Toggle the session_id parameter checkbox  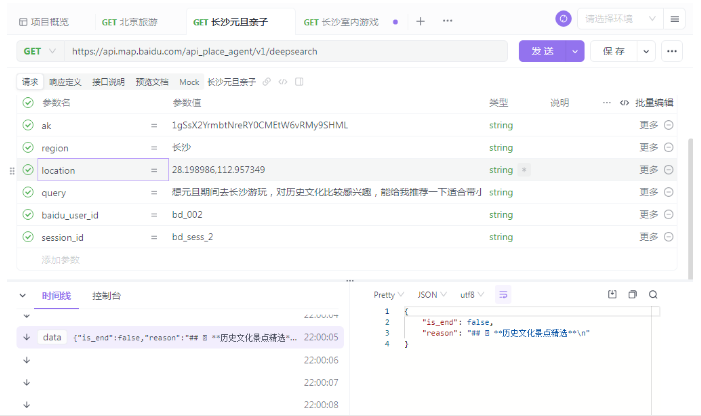pos(28,237)
